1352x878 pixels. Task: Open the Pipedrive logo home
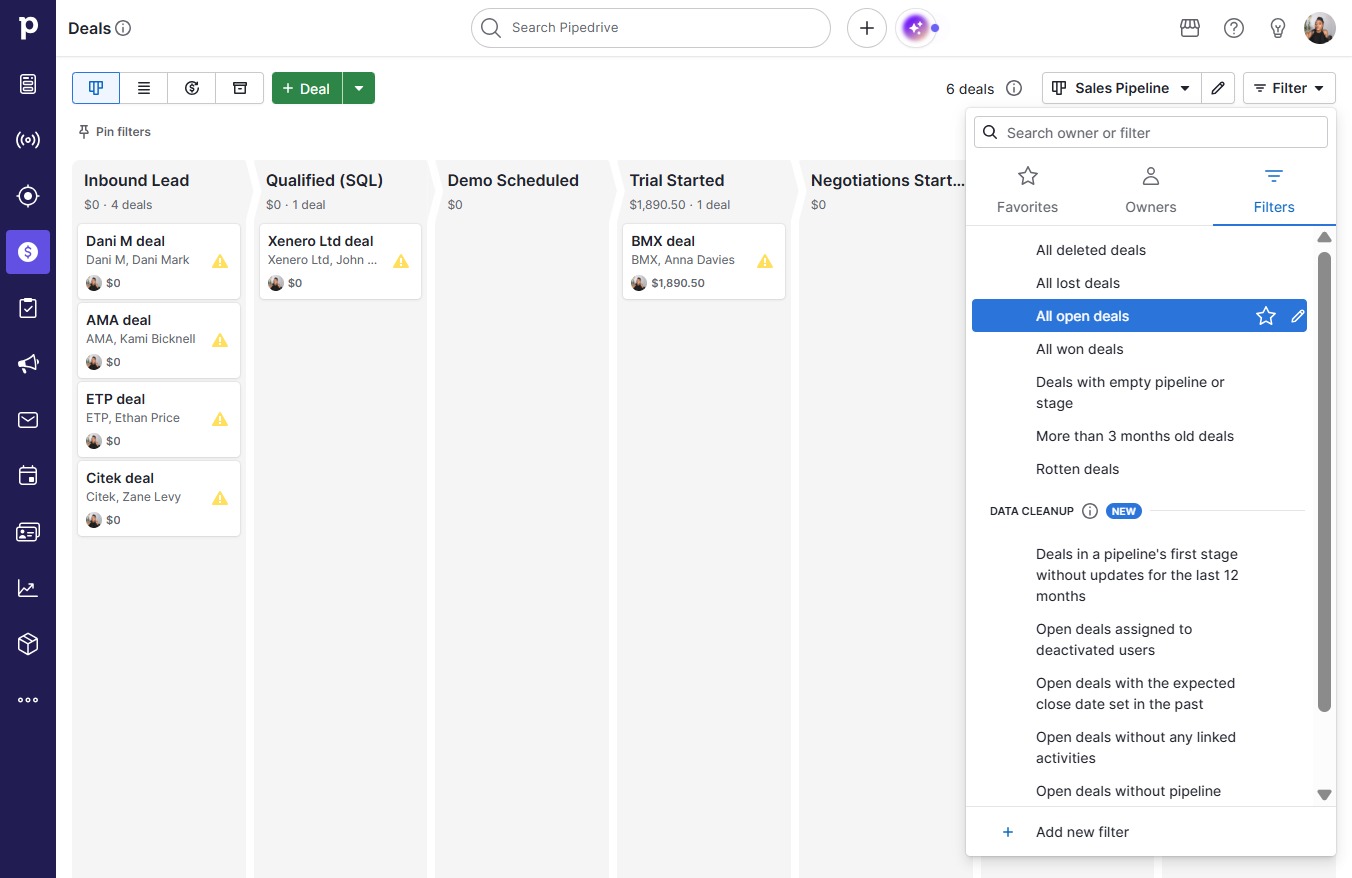click(28, 28)
